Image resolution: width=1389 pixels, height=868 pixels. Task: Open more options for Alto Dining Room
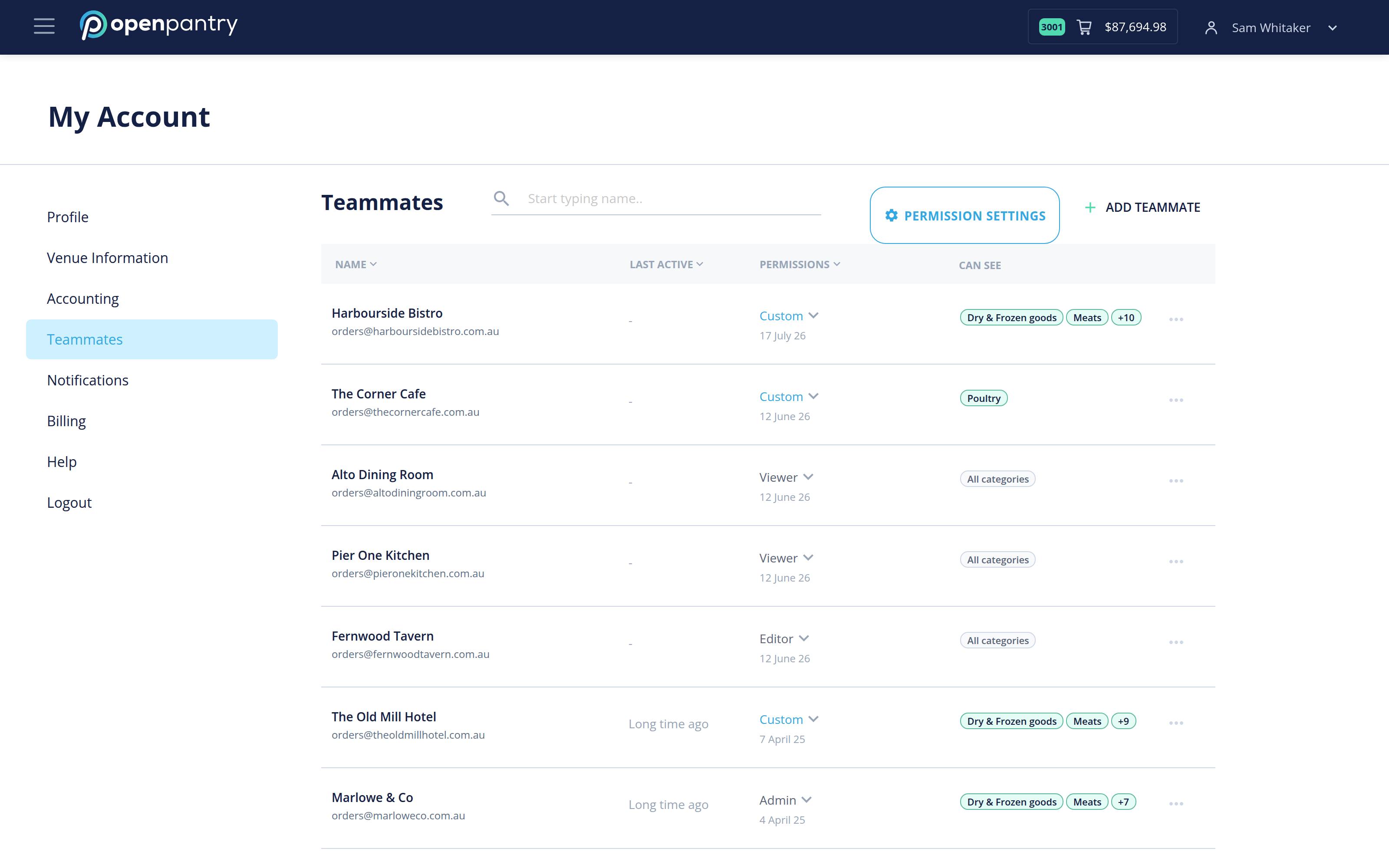coord(1176,481)
